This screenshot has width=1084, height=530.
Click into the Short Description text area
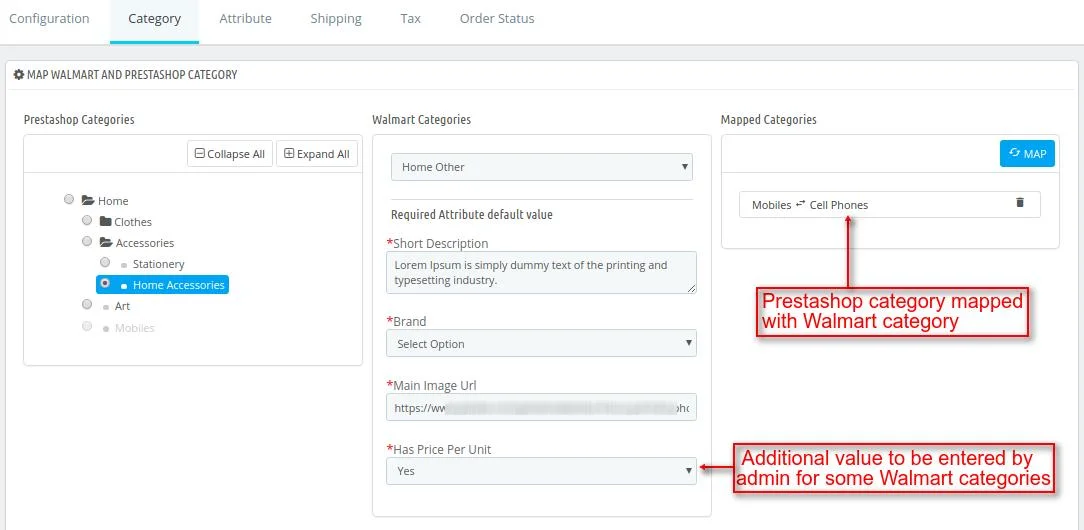pyautogui.click(x=541, y=273)
